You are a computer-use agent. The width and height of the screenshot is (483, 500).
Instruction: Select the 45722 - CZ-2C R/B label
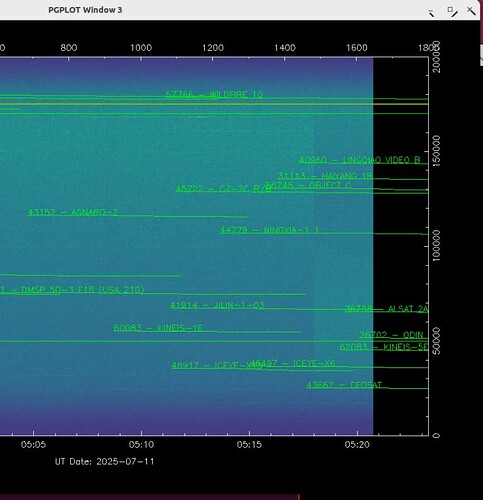point(224,188)
